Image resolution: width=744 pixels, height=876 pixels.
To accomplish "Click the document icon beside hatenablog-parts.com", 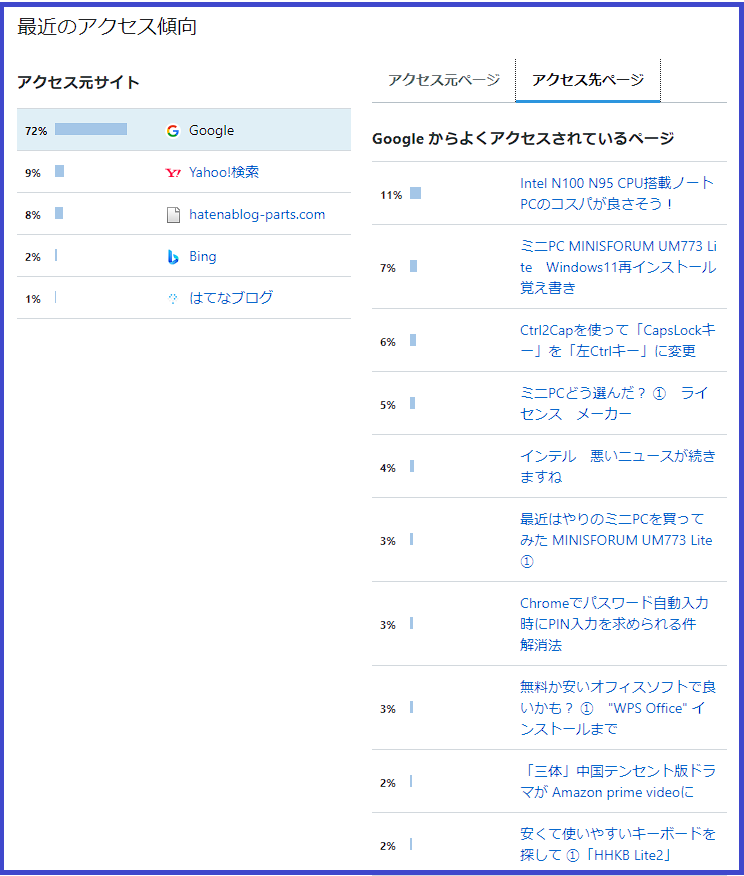I will [173, 215].
